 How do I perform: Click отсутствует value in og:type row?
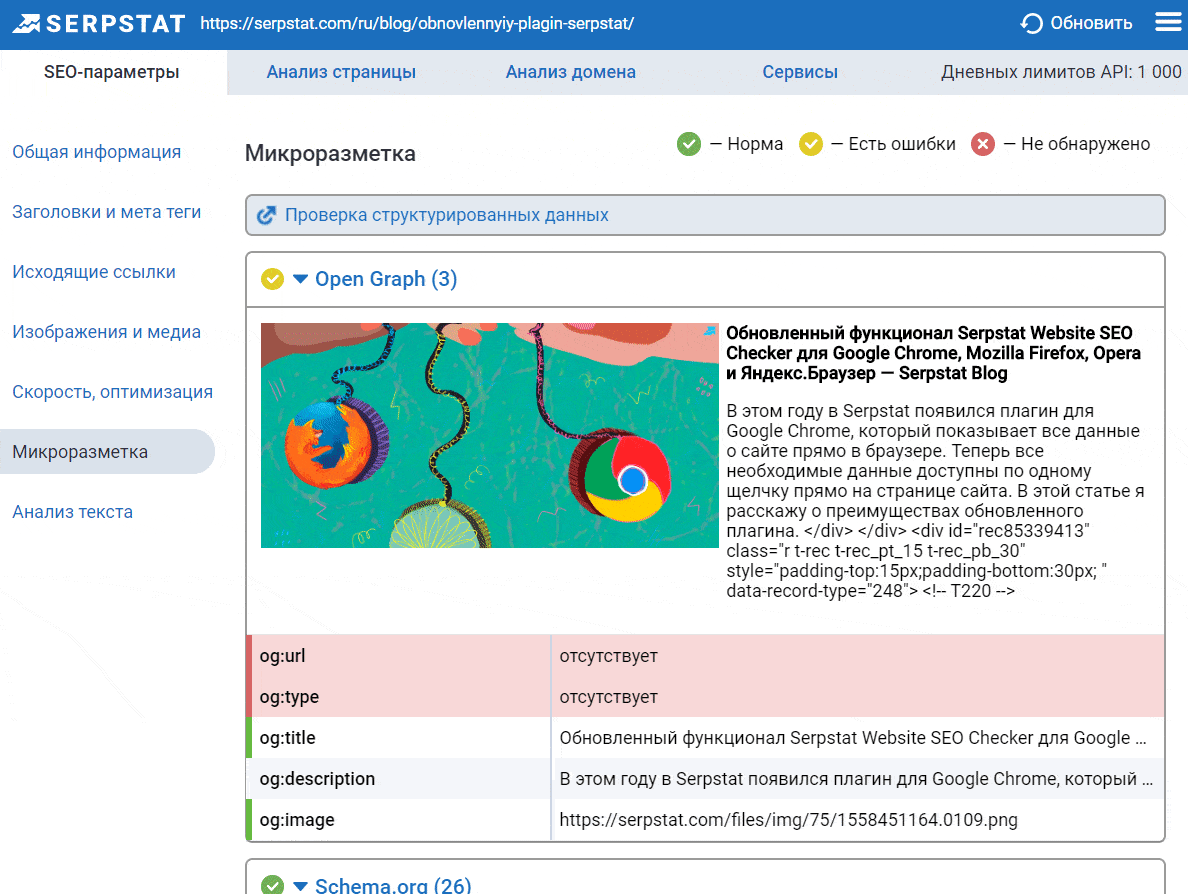point(608,697)
